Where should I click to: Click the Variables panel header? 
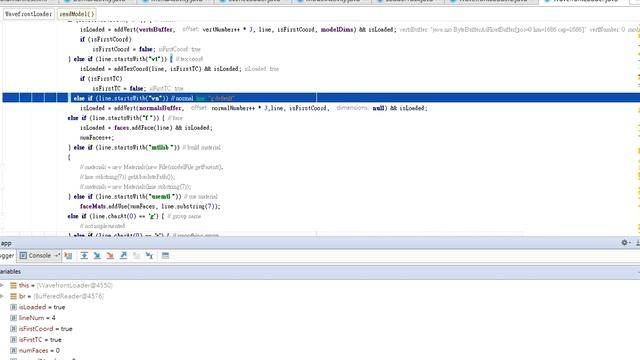coord(320,271)
